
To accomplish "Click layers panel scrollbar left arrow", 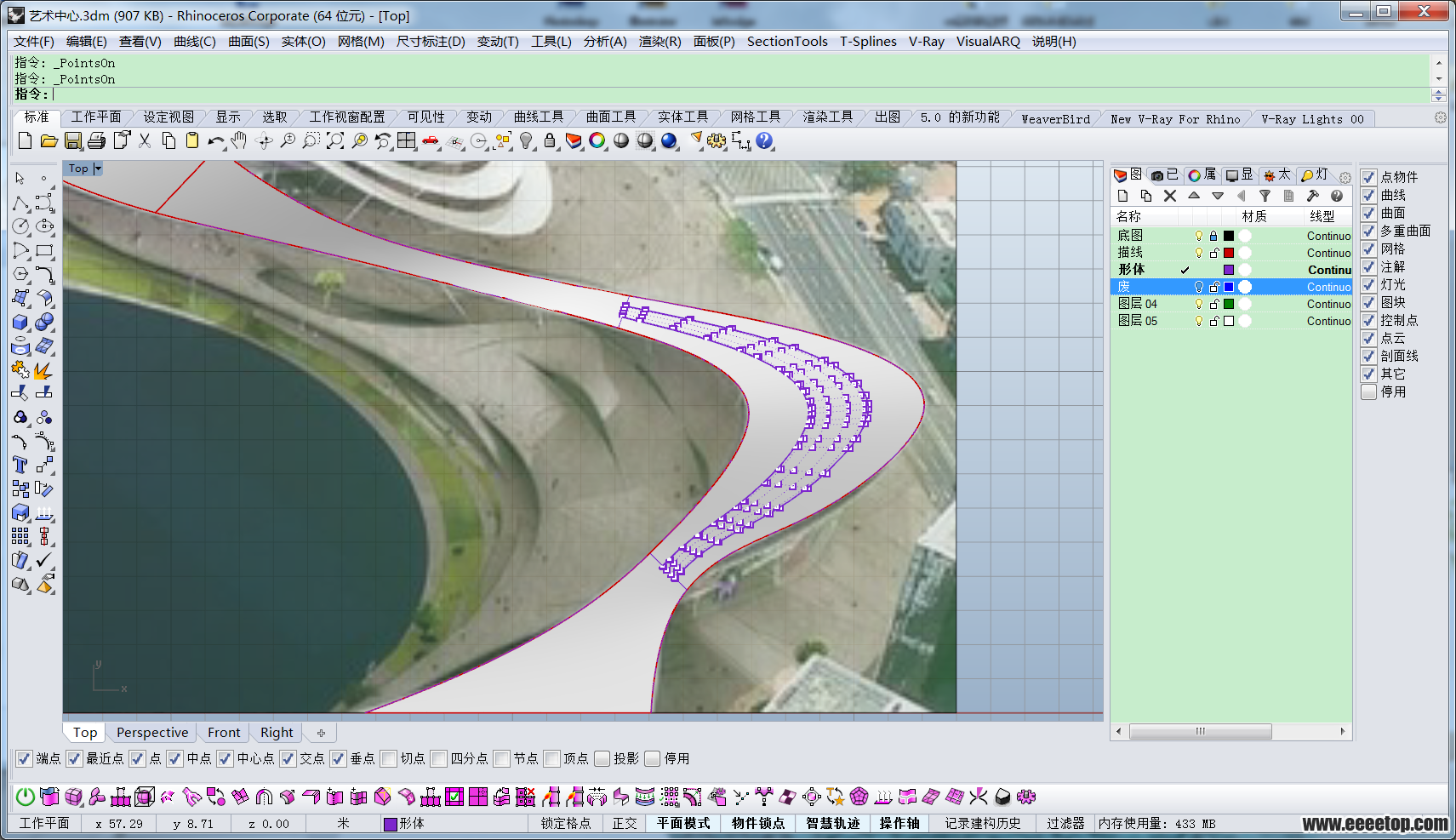I will tap(1119, 731).
